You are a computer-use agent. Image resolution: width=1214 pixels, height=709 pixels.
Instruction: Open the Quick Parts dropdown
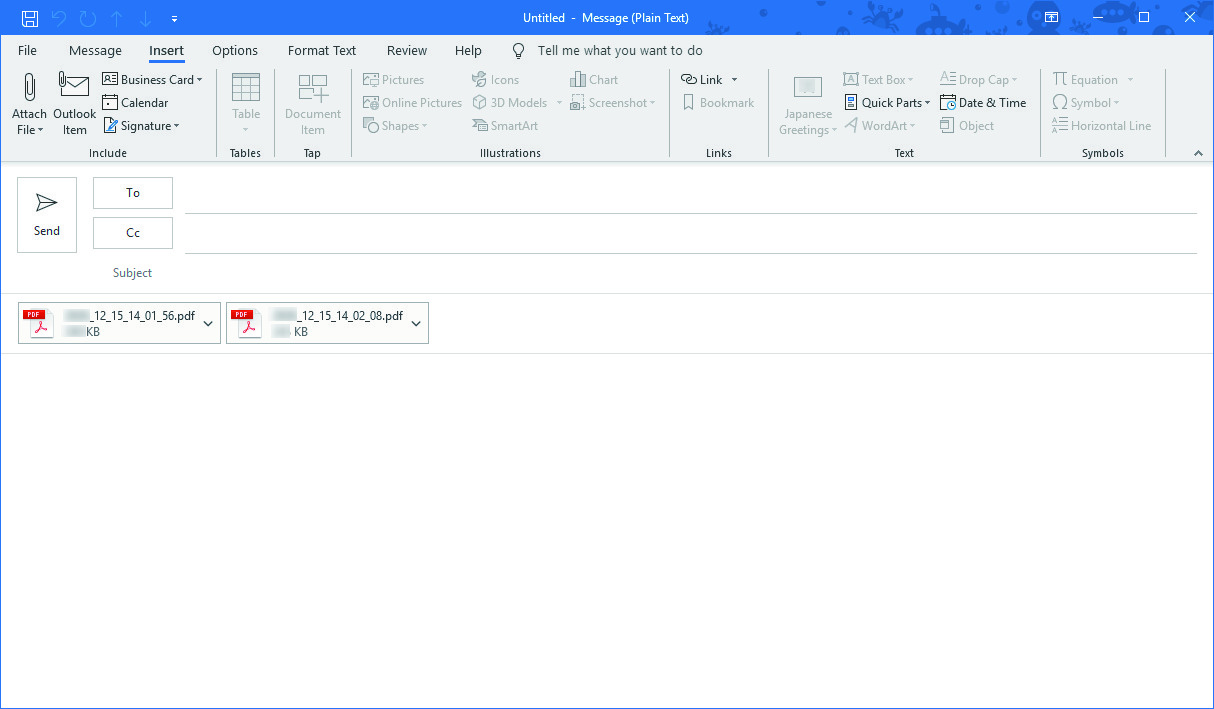tap(887, 102)
